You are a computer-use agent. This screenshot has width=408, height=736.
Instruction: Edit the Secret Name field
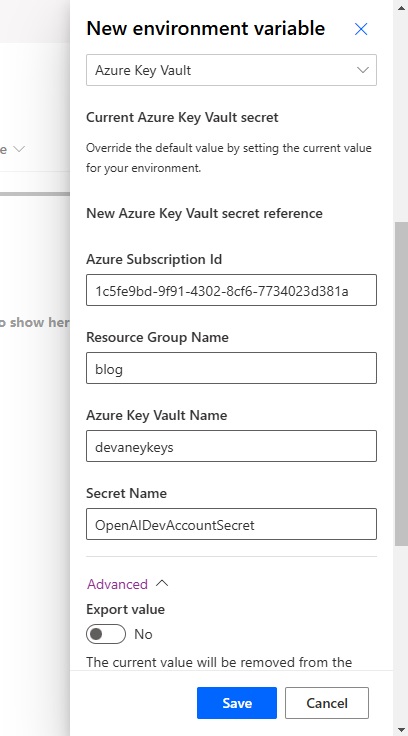(231, 524)
